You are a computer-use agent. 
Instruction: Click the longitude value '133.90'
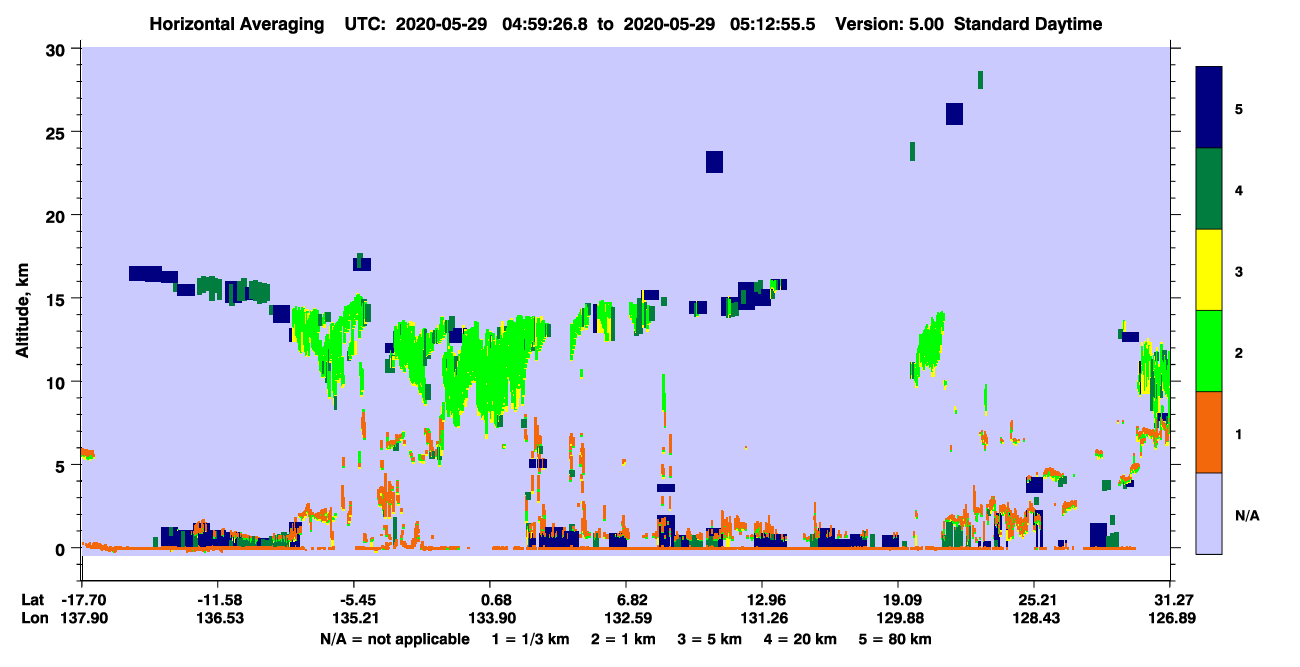point(490,618)
